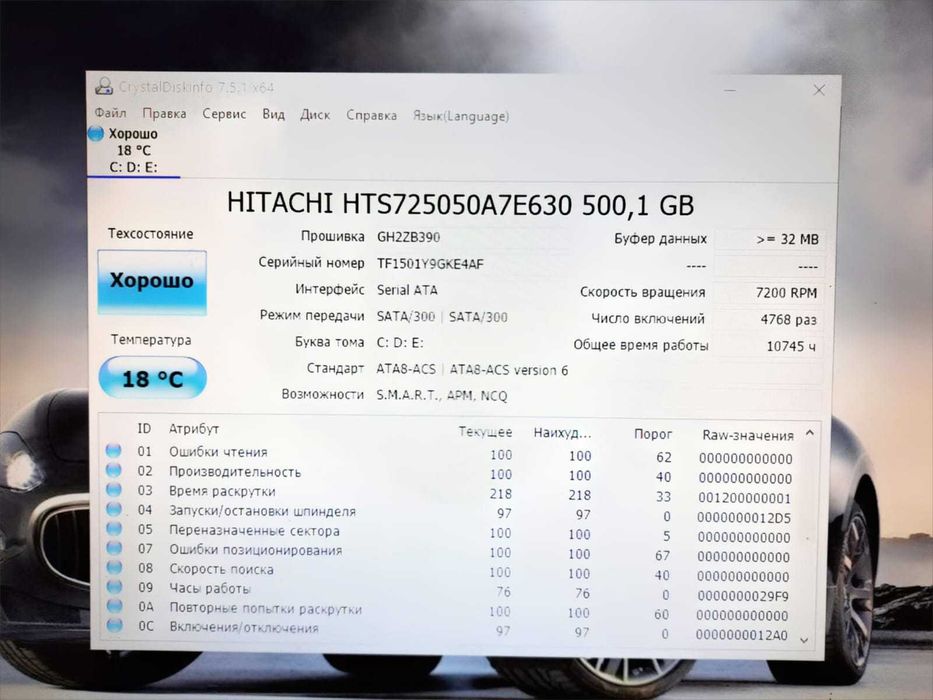
Task: Click raw value 0000000012A0
Action: point(741,635)
